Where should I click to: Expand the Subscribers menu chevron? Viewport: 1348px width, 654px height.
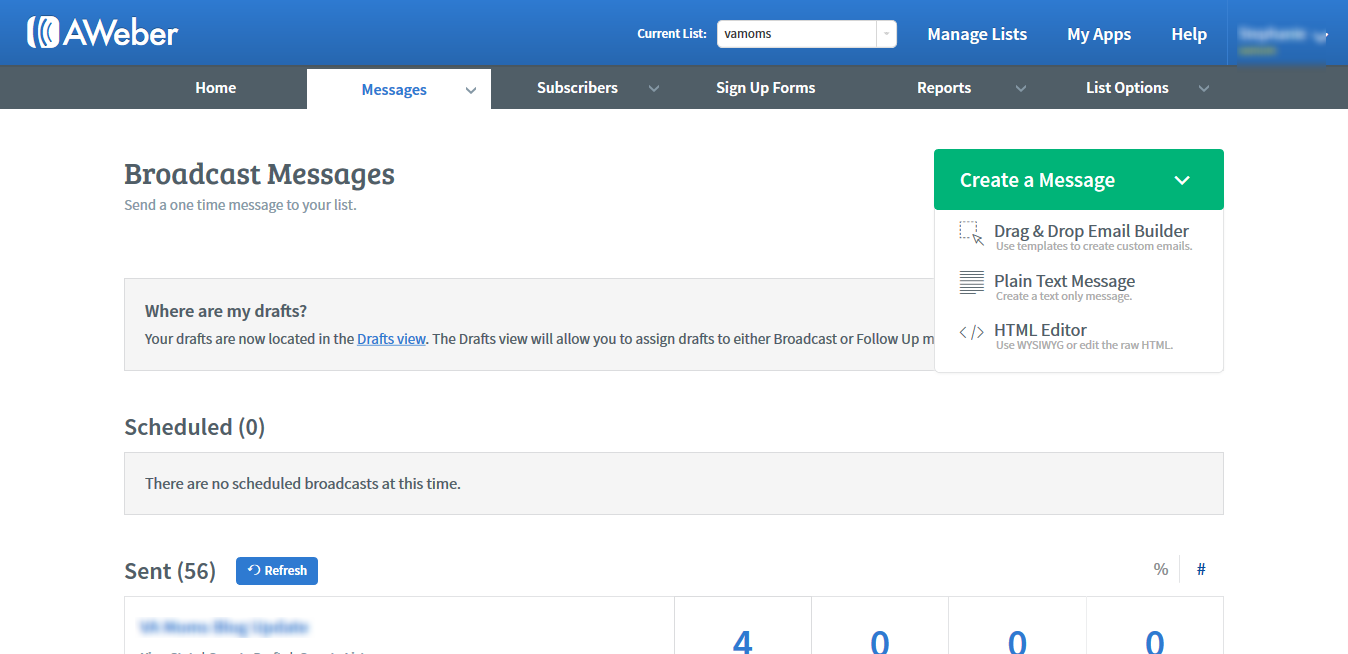click(654, 88)
